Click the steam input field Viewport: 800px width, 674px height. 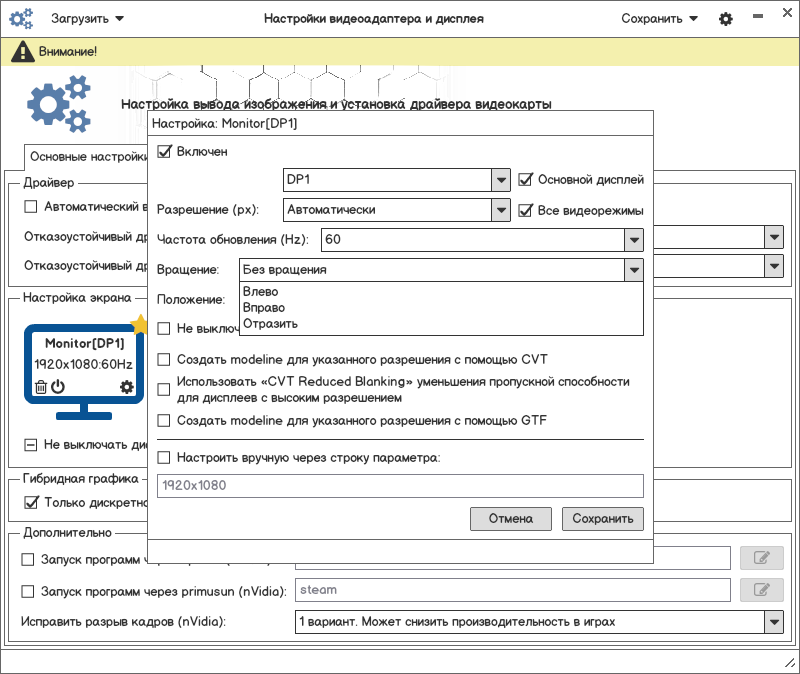coord(513,590)
